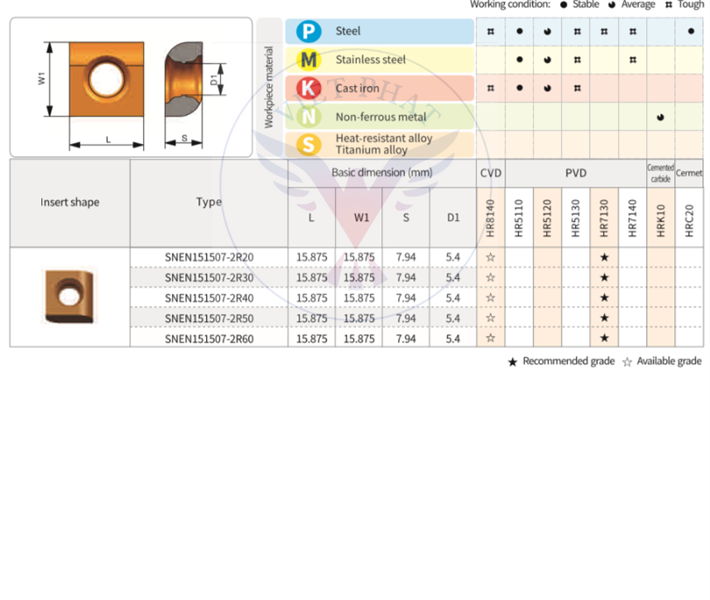This screenshot has width=710, height=600.
Task: Click the blue P steel icon
Action: click(308, 31)
